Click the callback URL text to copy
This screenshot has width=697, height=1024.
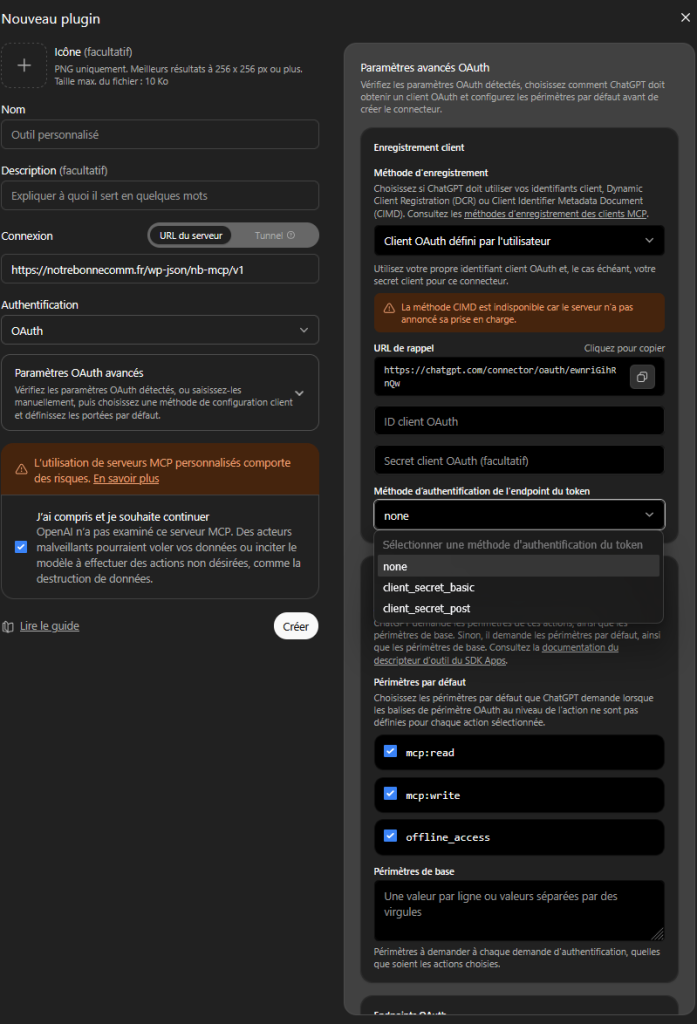(500, 376)
